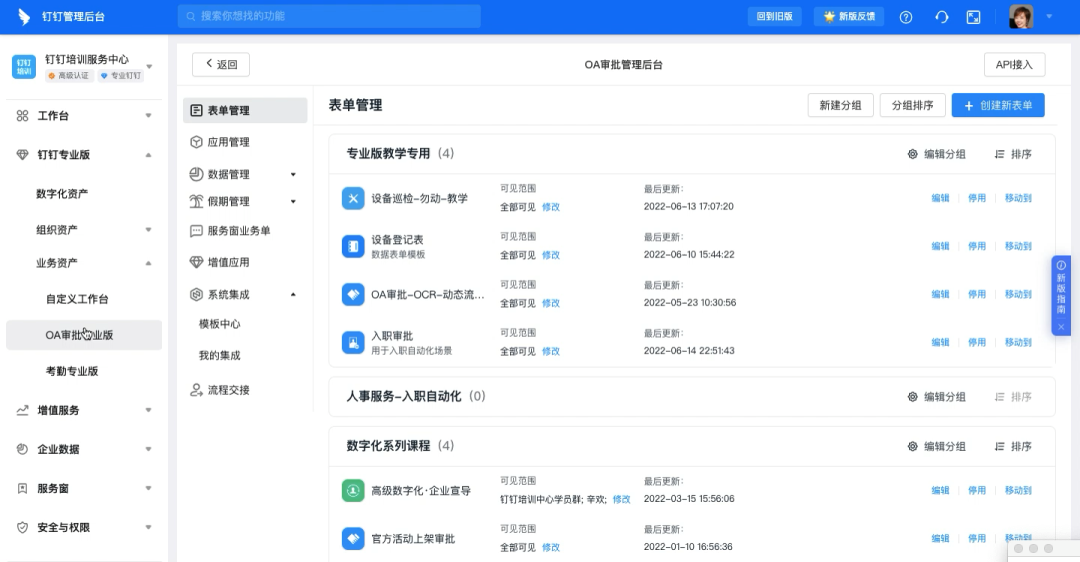
Task: Open user avatar in top right
Action: [x=1021, y=17]
